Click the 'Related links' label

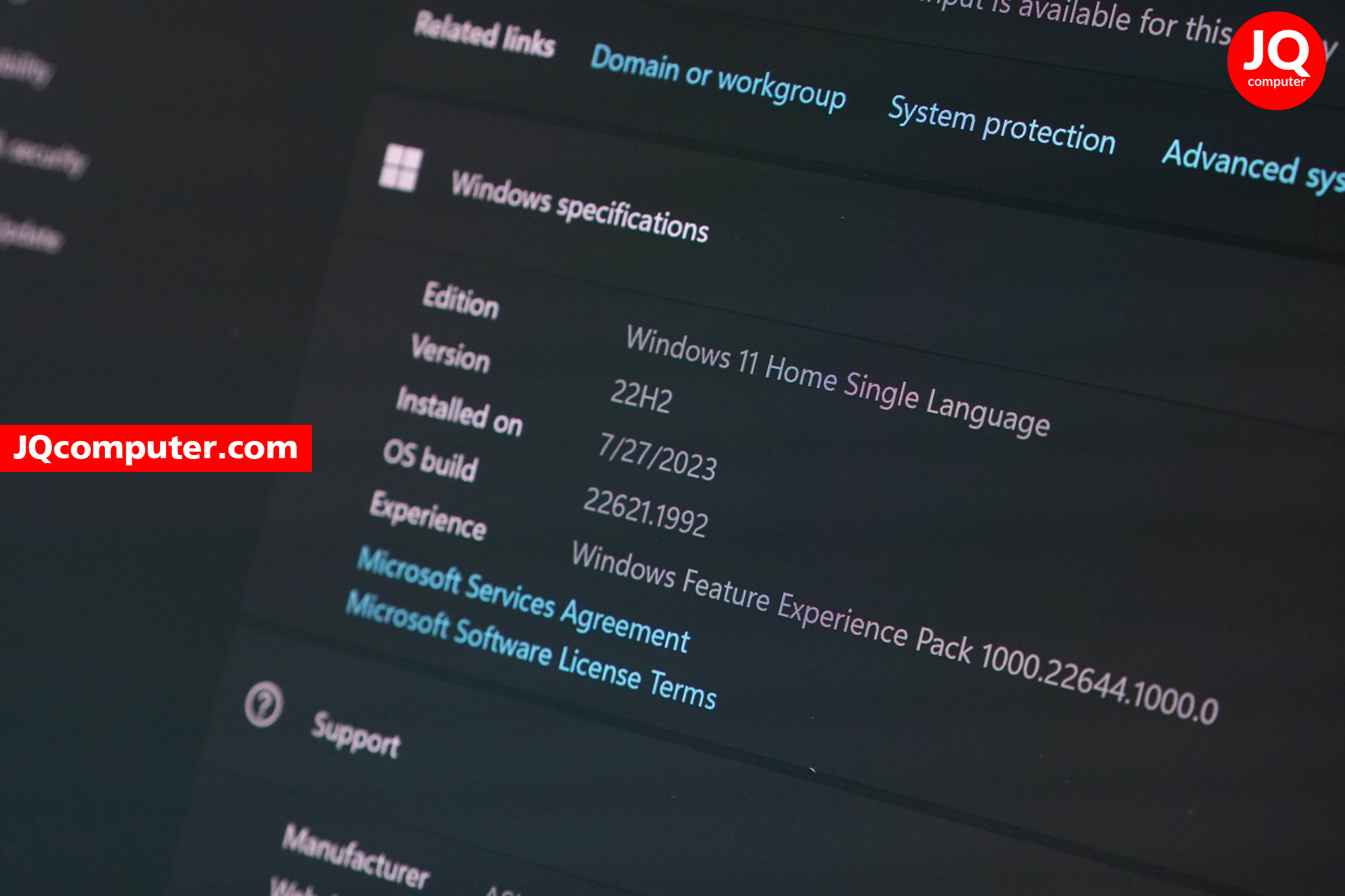coord(484,34)
